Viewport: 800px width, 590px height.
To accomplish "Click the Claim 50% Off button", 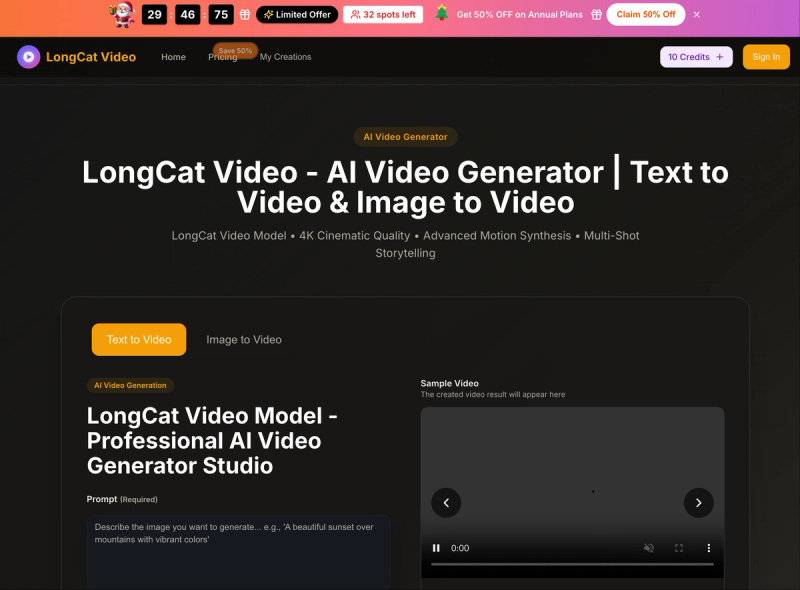I will click(645, 14).
